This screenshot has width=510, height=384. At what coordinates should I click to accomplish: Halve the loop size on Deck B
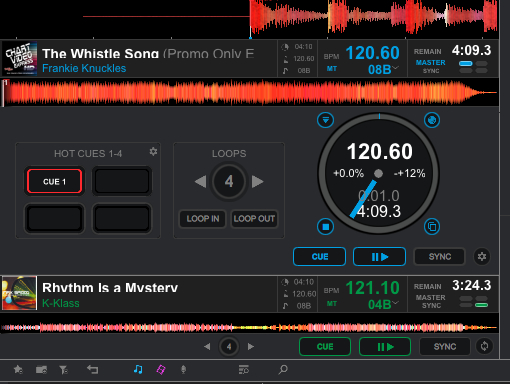click(x=207, y=347)
